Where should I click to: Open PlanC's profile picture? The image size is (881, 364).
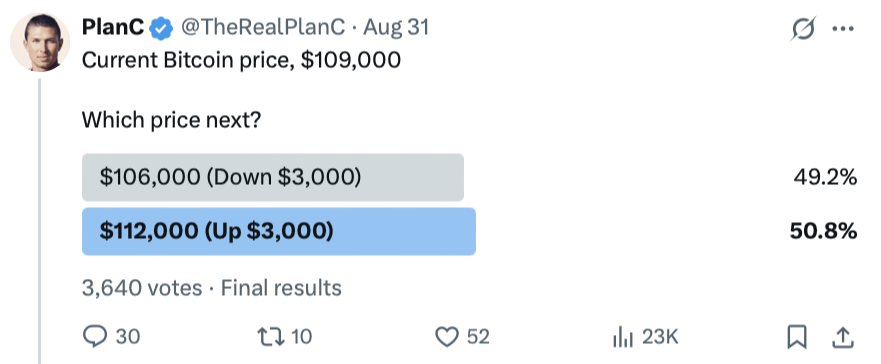click(x=40, y=42)
